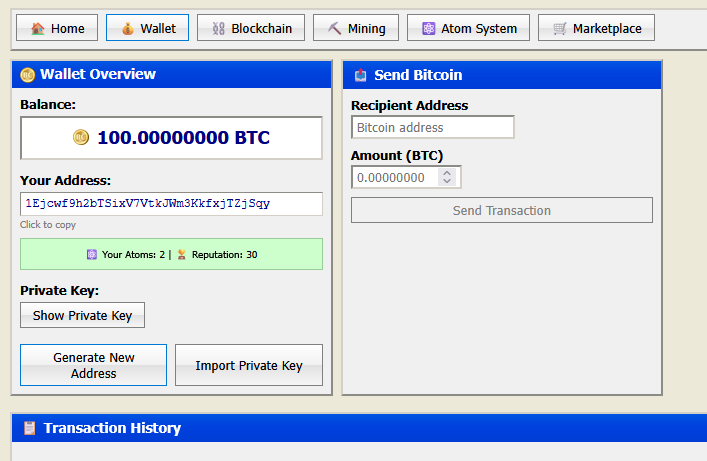Click Generate New Address button
707x461 pixels.
(x=93, y=365)
